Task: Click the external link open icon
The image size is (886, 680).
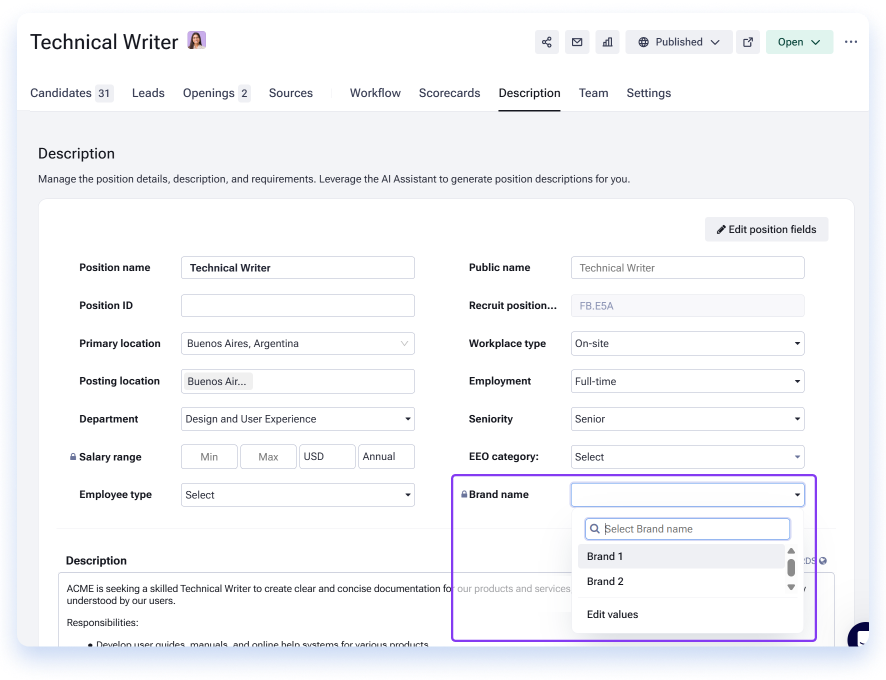Action: point(748,42)
